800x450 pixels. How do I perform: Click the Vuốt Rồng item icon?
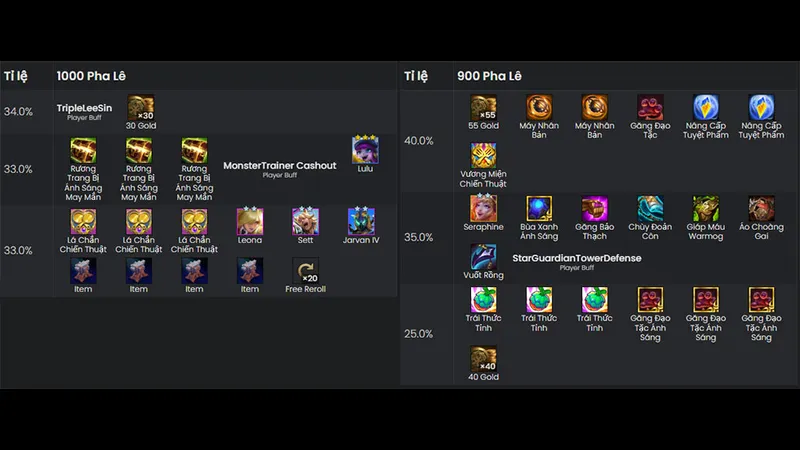point(483,257)
